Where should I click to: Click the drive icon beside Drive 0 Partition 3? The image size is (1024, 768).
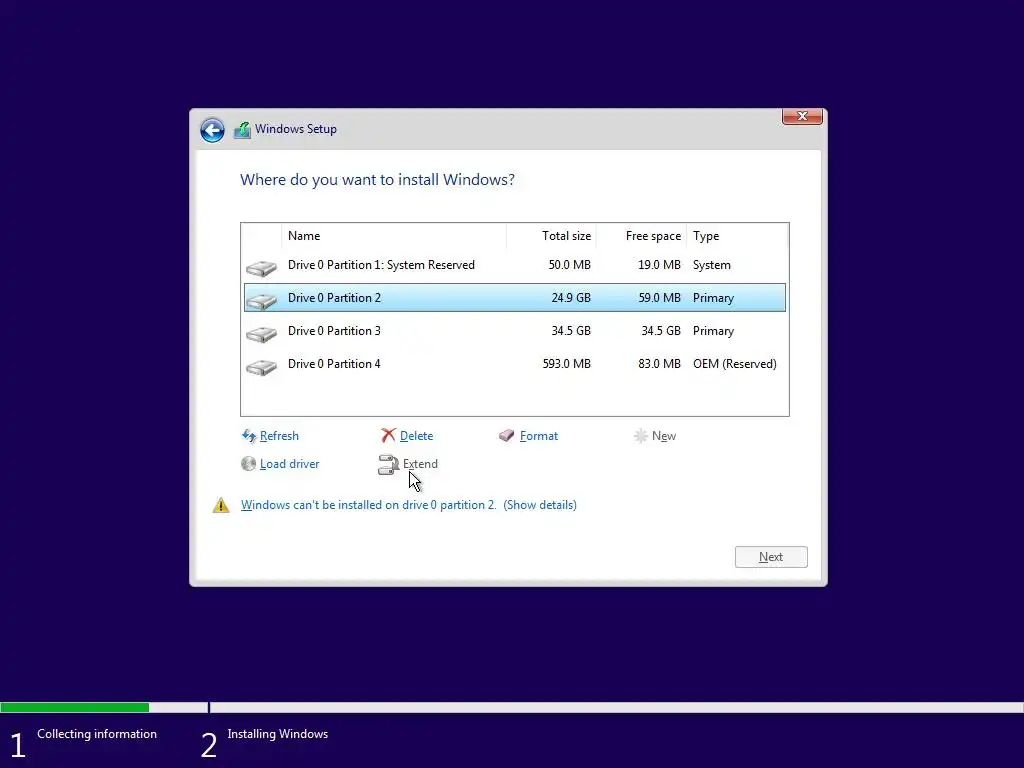(261, 334)
